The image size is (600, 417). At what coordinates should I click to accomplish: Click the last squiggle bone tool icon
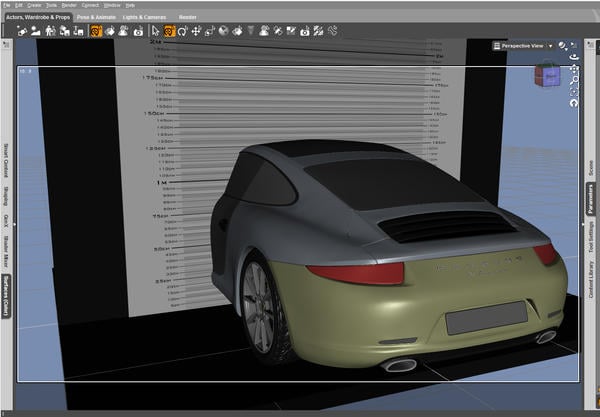tap(333, 31)
